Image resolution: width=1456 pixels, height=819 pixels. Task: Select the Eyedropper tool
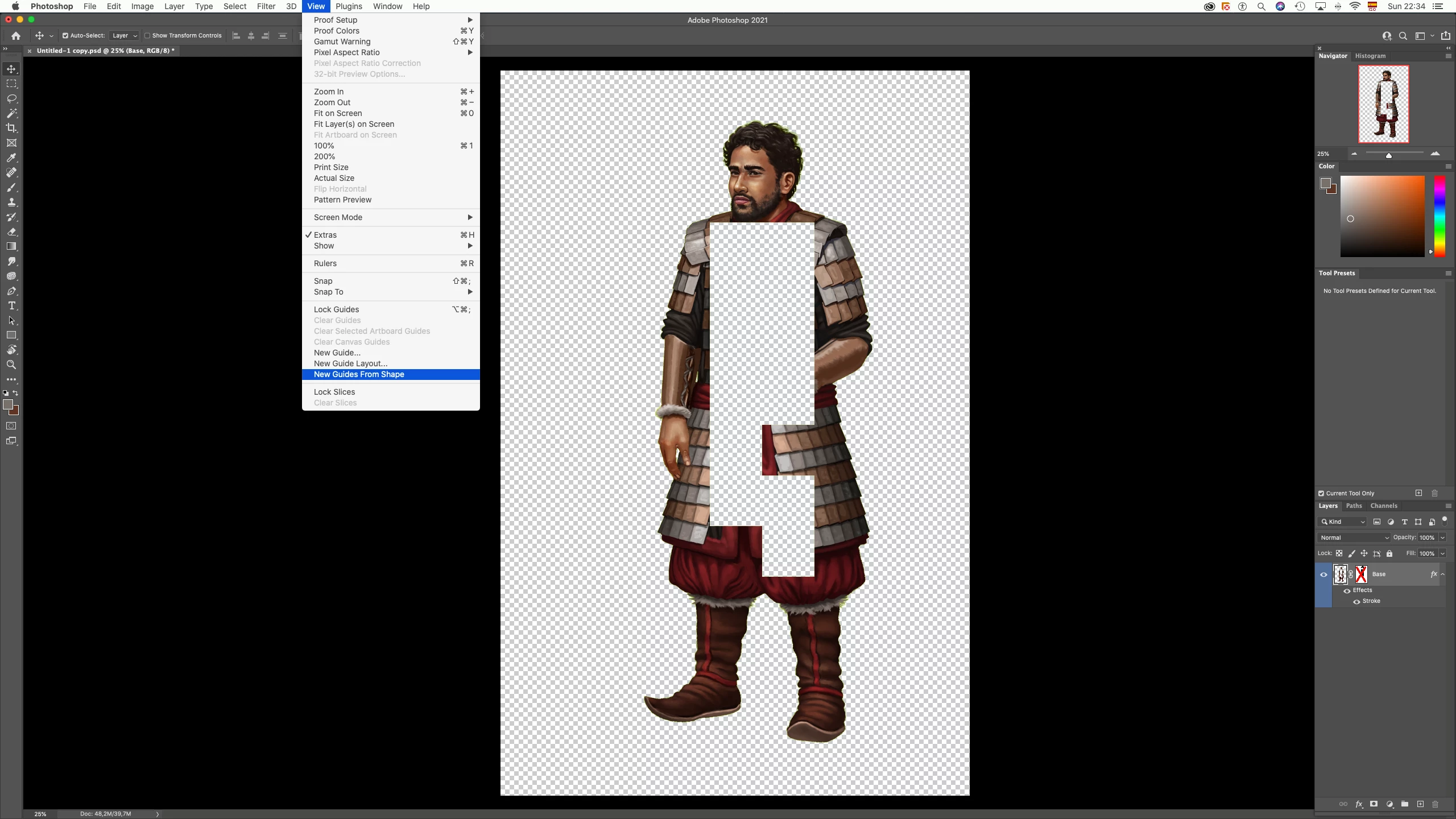(11, 158)
